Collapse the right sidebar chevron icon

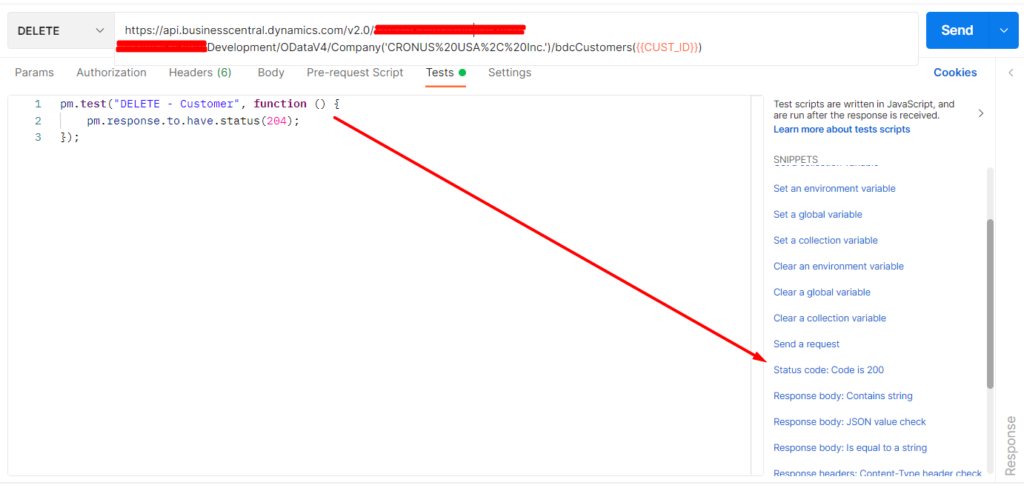tap(1010, 73)
